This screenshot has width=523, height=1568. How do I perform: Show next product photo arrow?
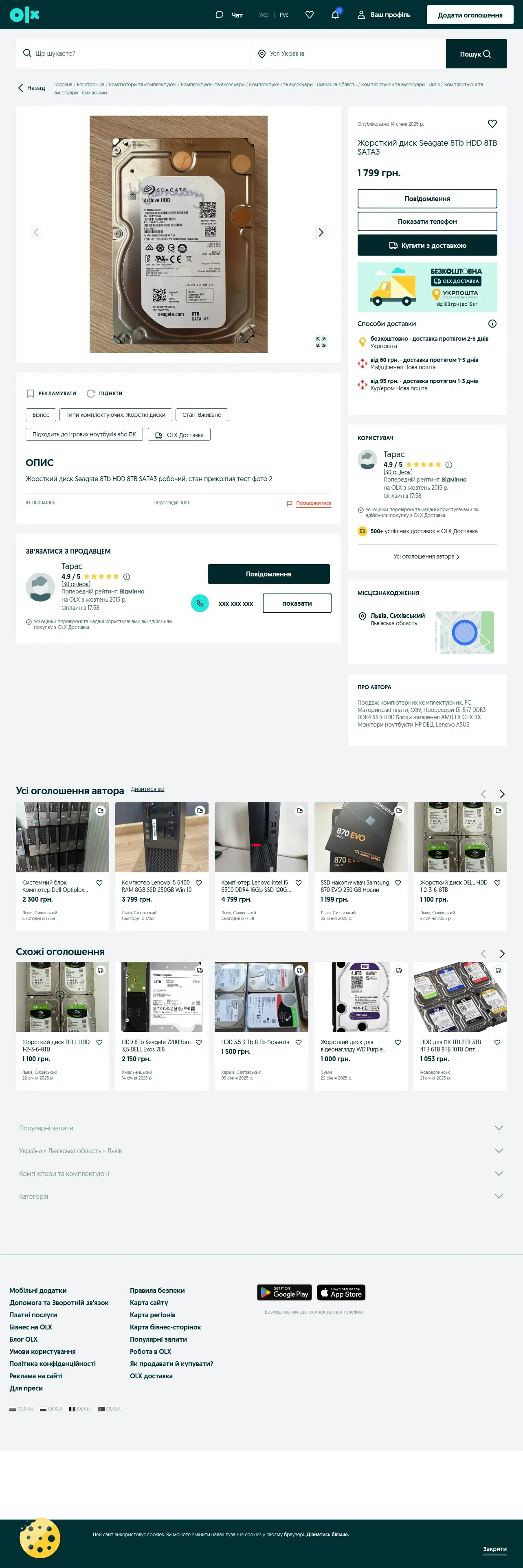pyautogui.click(x=321, y=232)
